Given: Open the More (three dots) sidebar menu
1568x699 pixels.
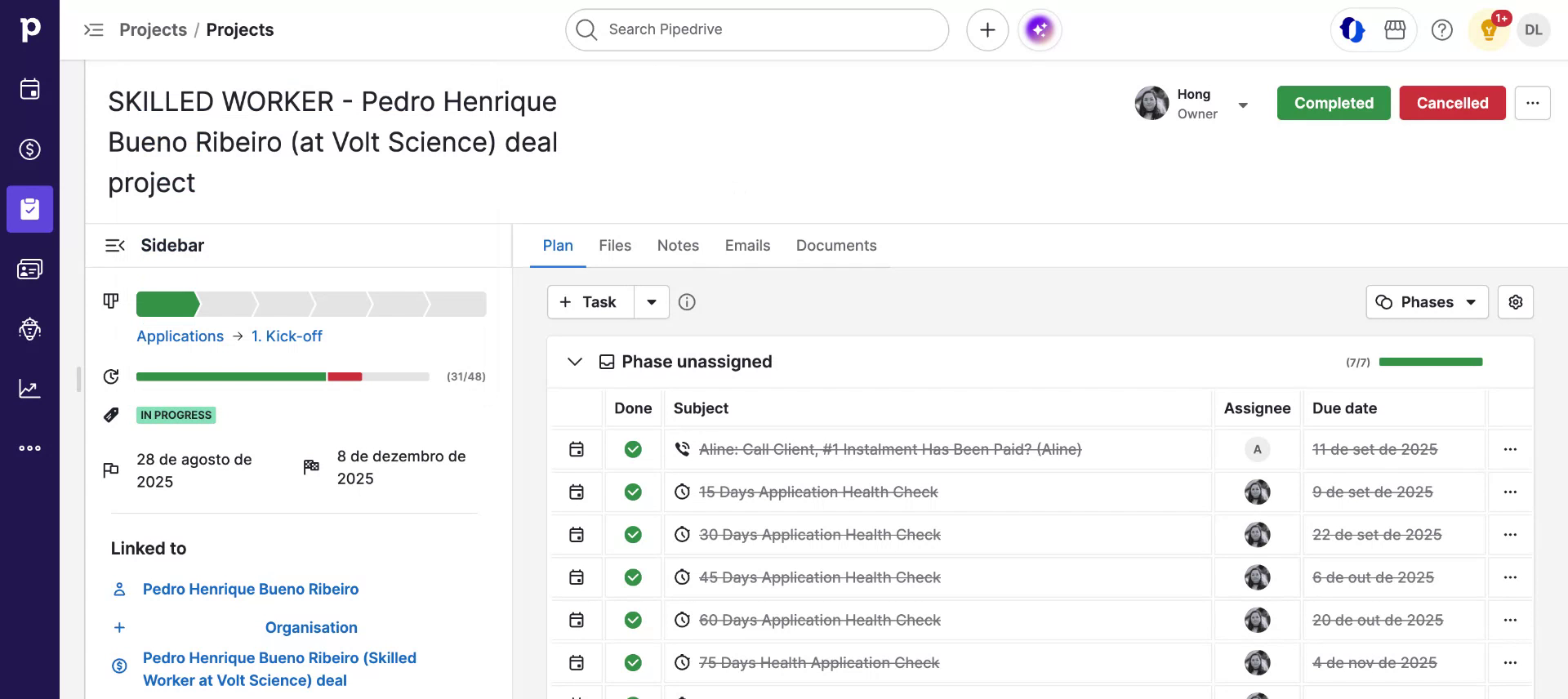Looking at the screenshot, I should point(29,448).
